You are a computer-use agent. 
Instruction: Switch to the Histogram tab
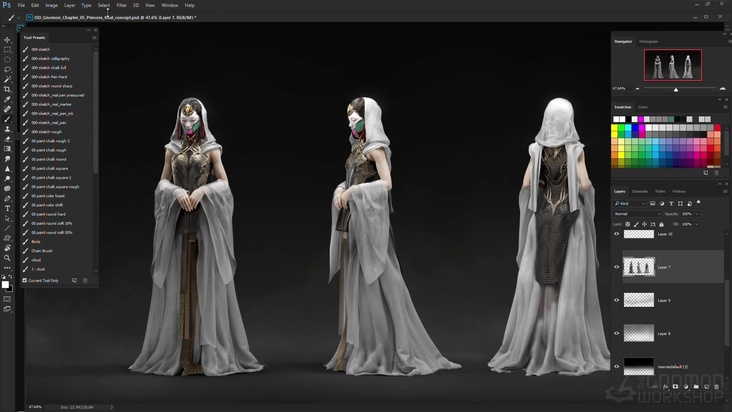coord(648,42)
